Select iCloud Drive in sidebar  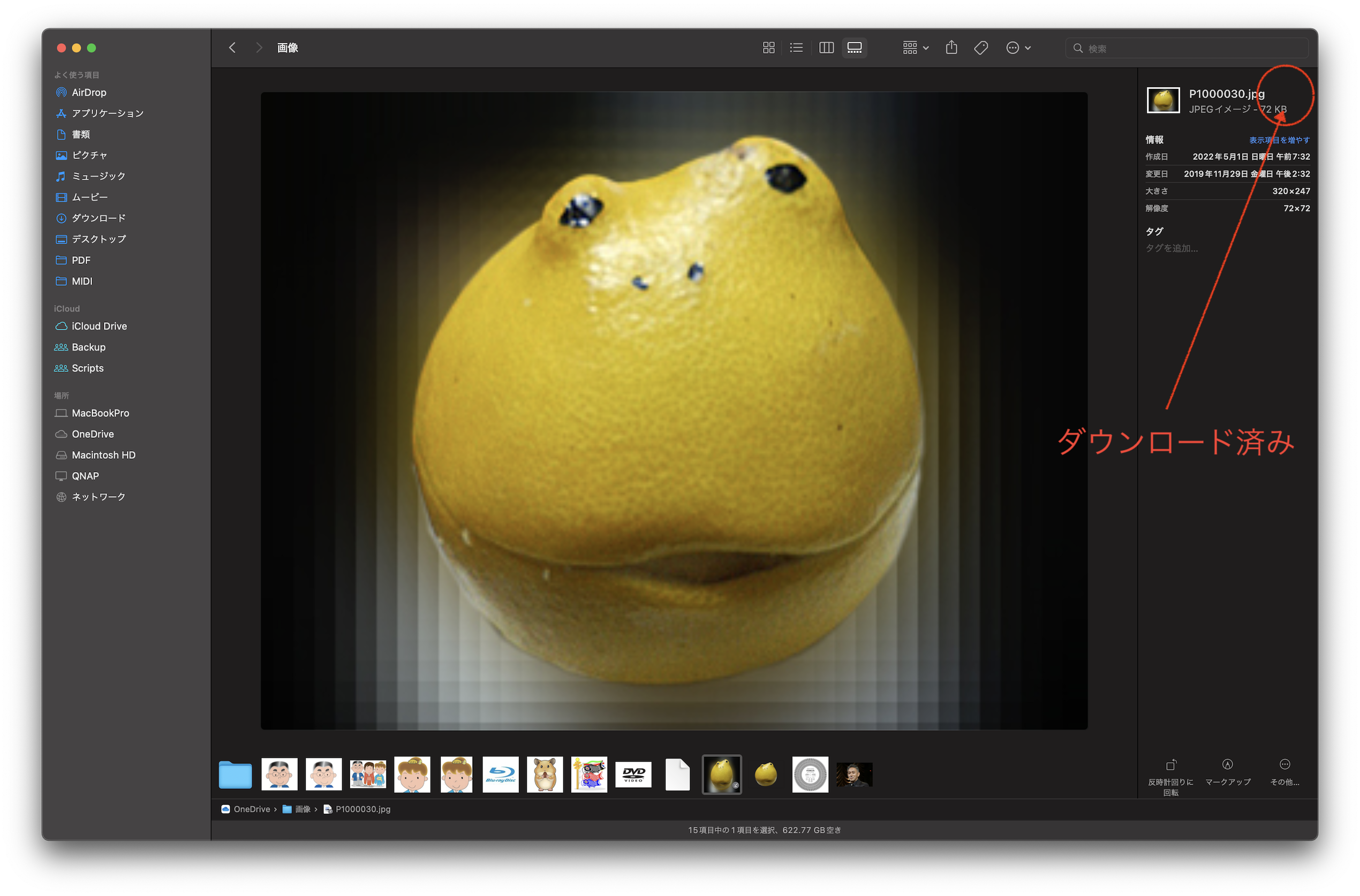[99, 326]
